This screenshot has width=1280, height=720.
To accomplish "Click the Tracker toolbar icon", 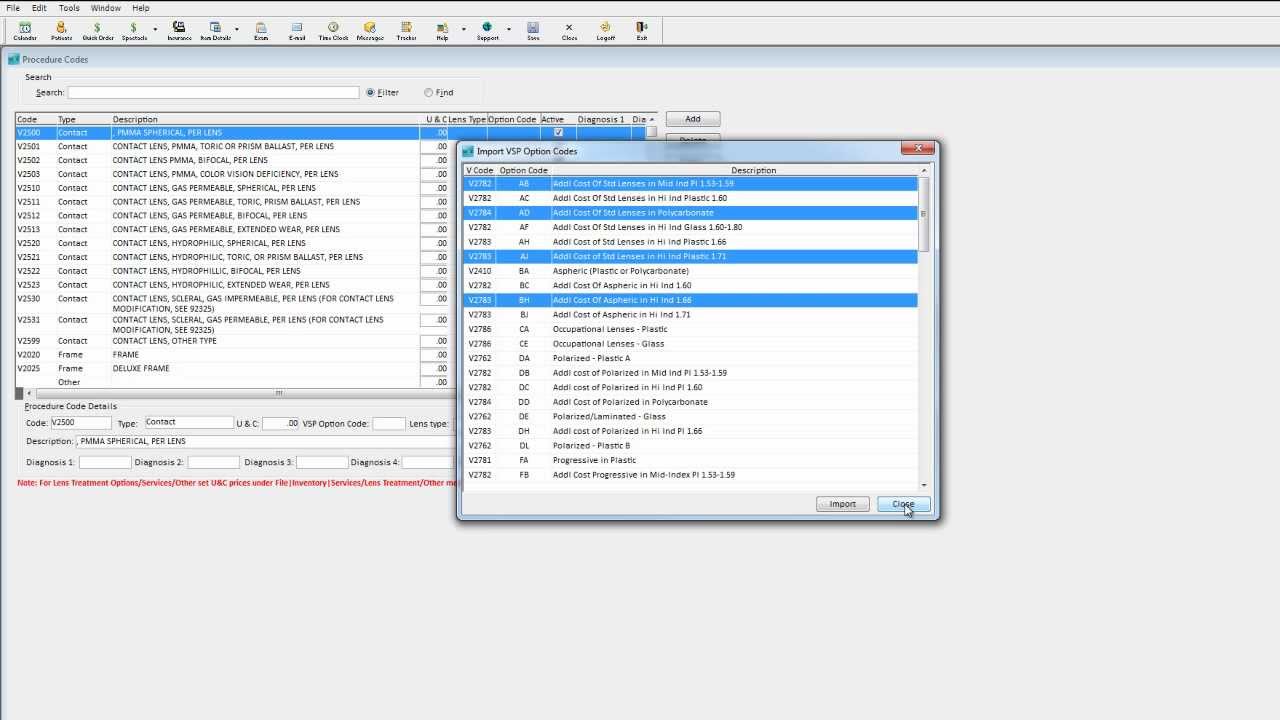I will (x=406, y=31).
